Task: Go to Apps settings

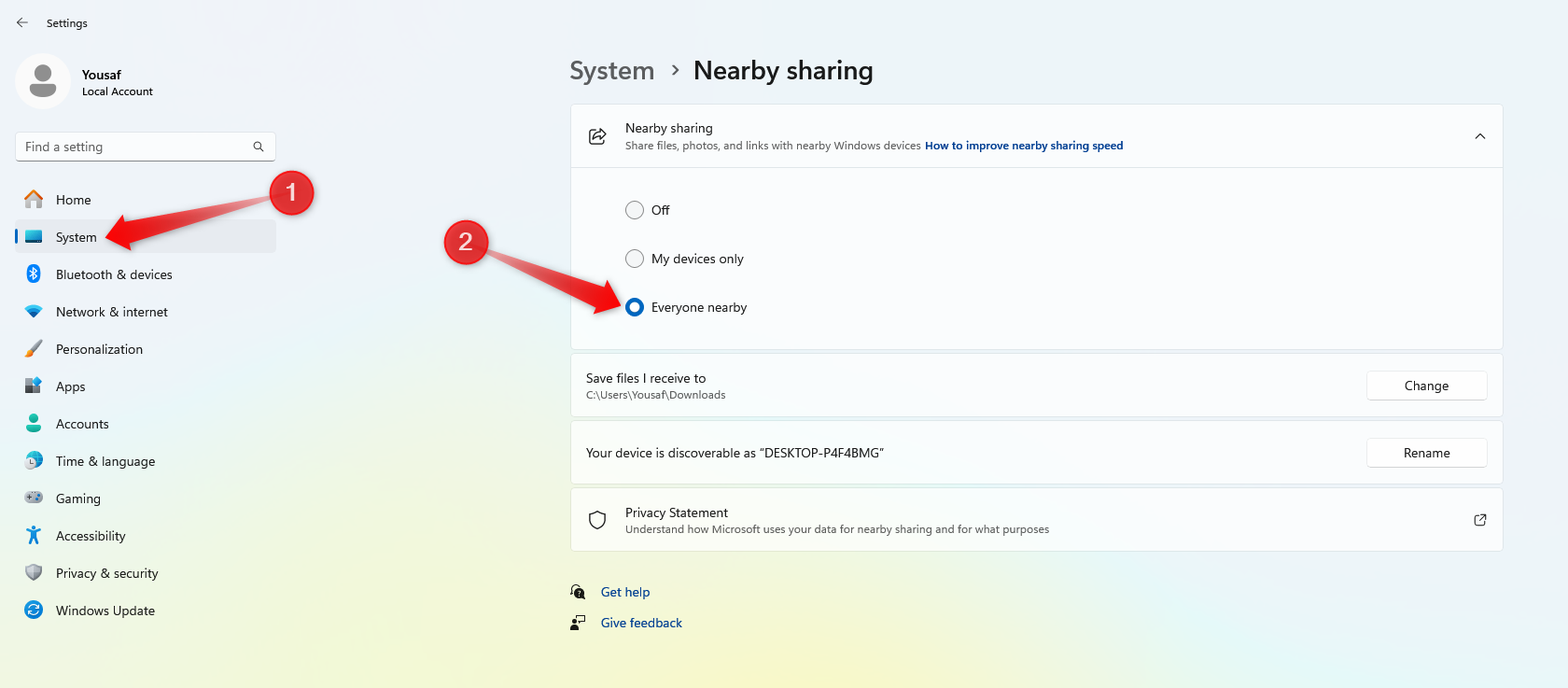Action: (146, 386)
